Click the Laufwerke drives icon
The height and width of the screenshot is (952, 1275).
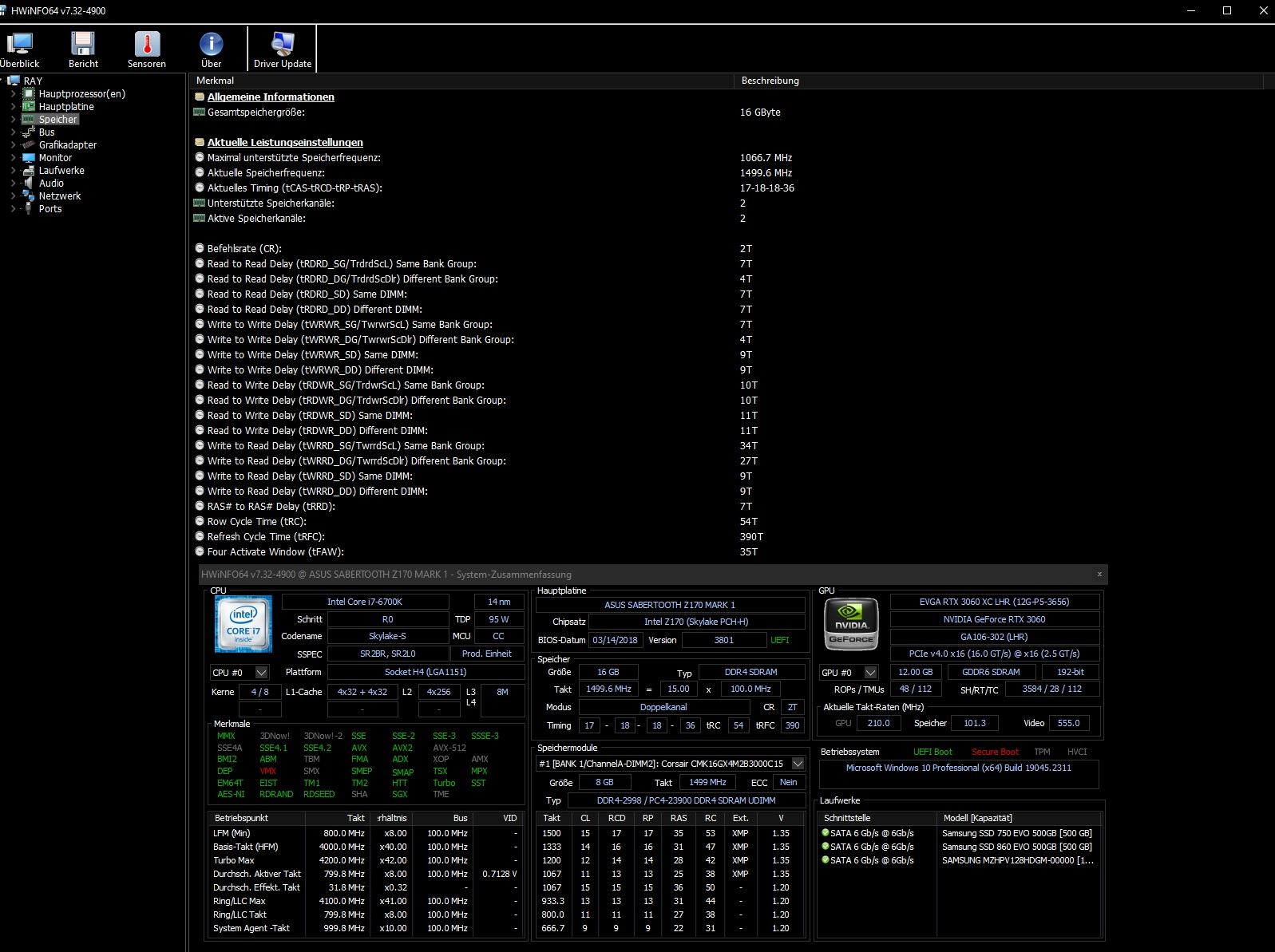point(29,170)
